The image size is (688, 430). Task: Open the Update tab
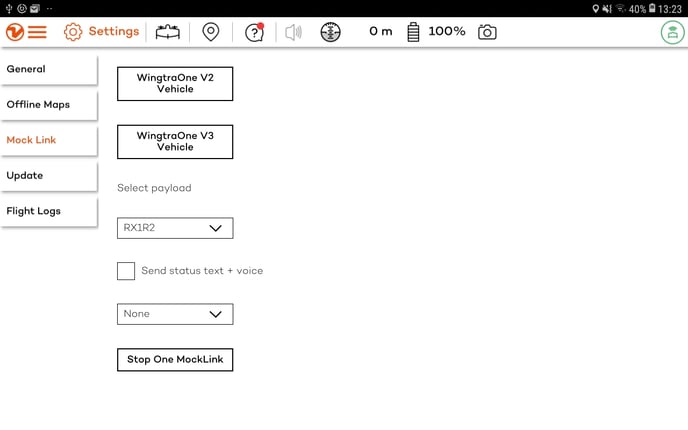click(x=49, y=176)
